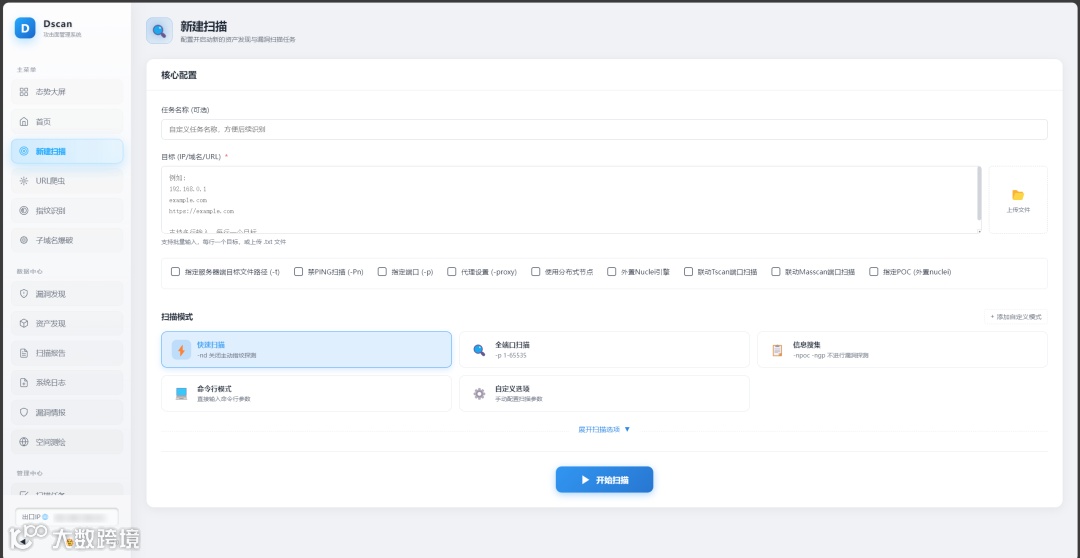
Task: Click the 资产发现 cube icon
Action: 24,324
